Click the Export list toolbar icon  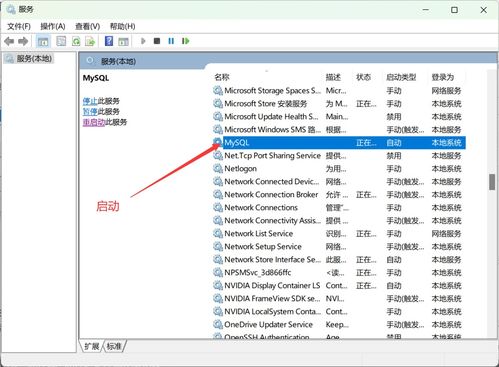click(90, 41)
